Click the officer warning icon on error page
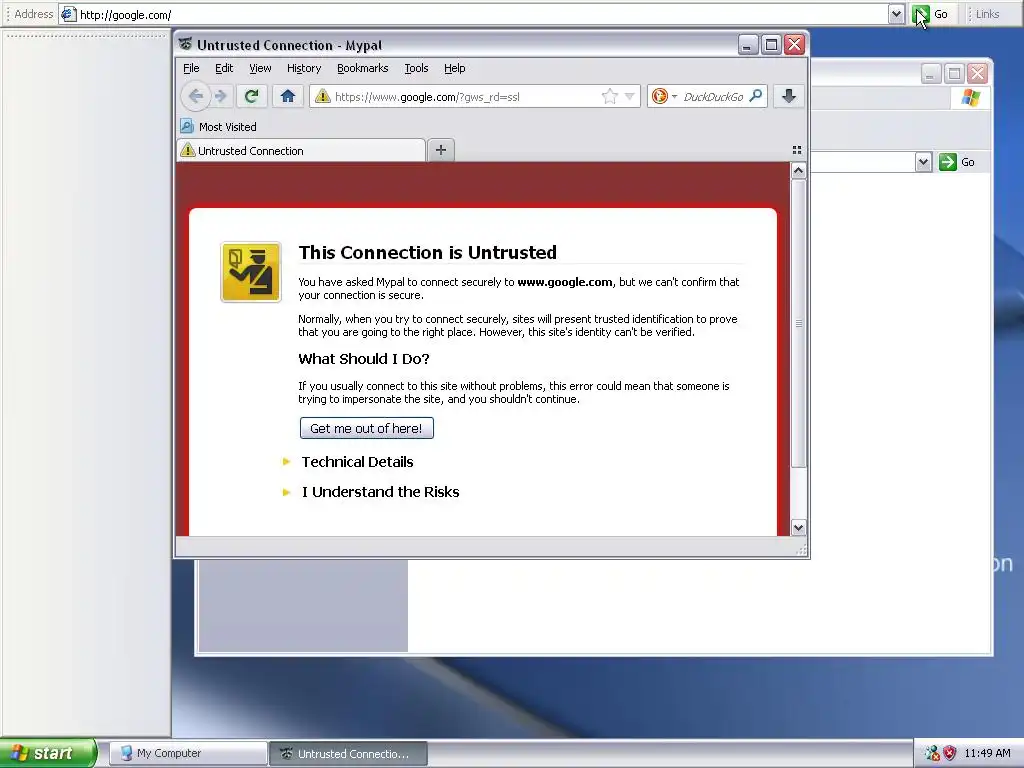The image size is (1024, 768). (251, 272)
